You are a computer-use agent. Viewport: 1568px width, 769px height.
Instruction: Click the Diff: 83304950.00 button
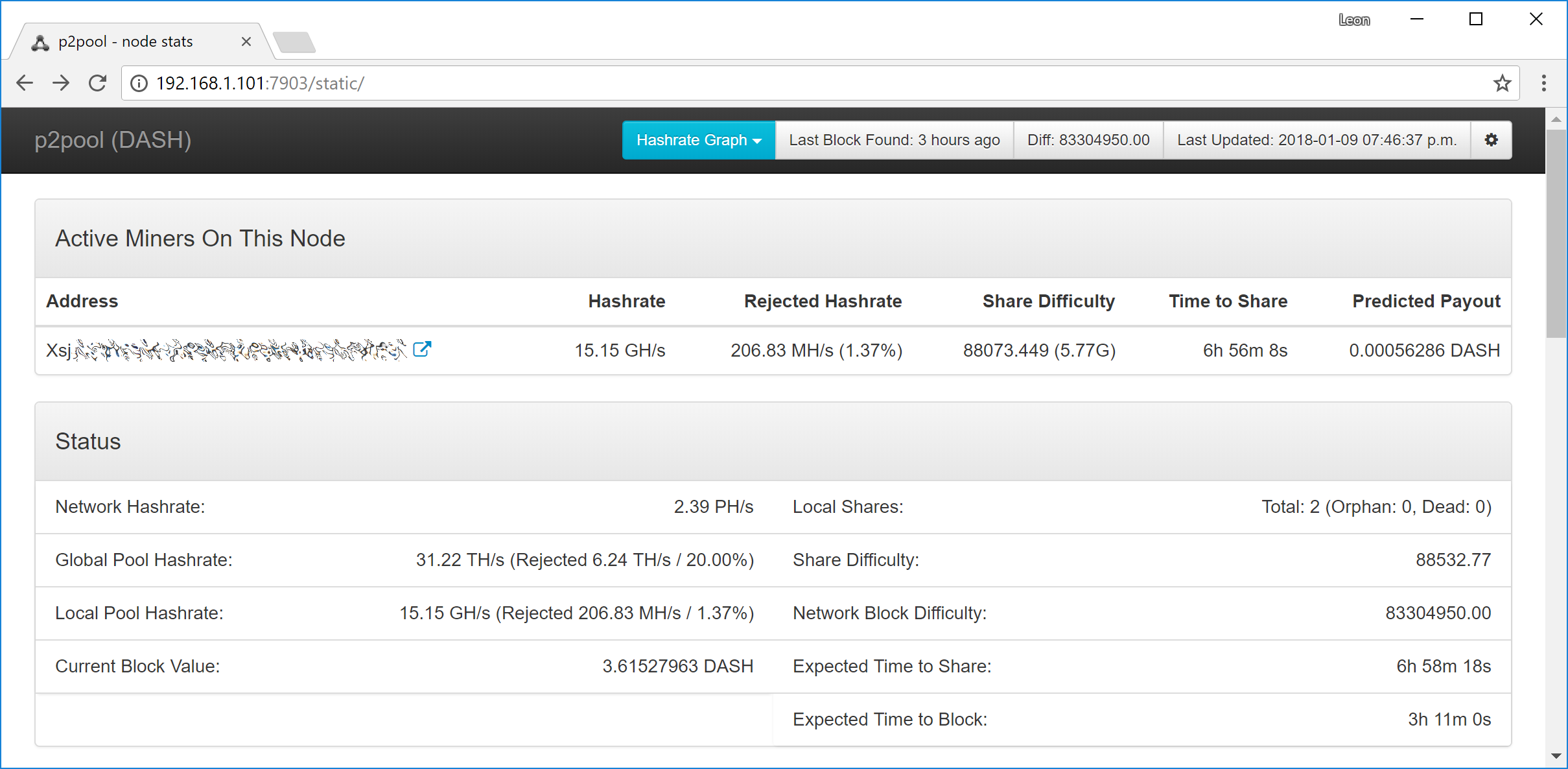point(1088,140)
